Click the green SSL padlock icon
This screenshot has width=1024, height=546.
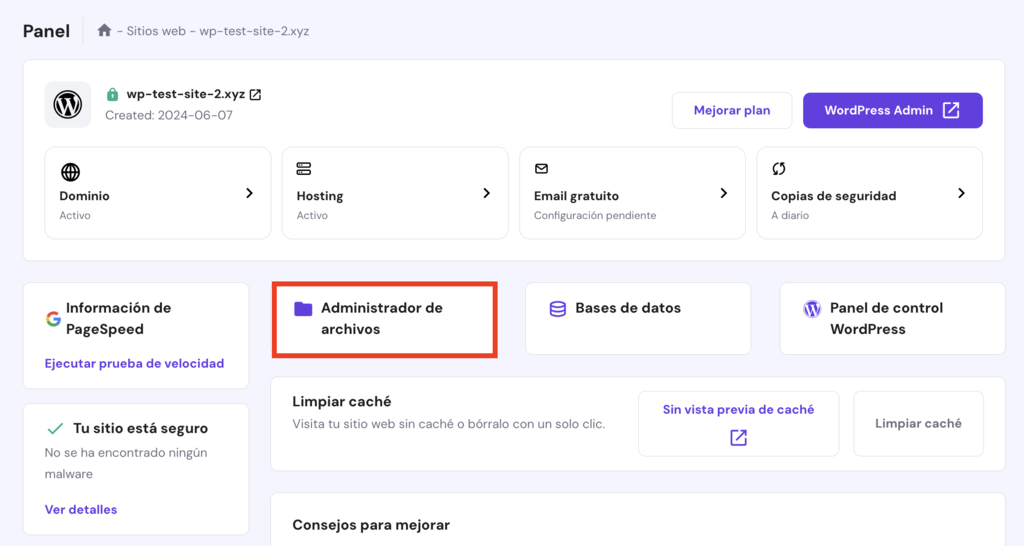pyautogui.click(x=113, y=95)
